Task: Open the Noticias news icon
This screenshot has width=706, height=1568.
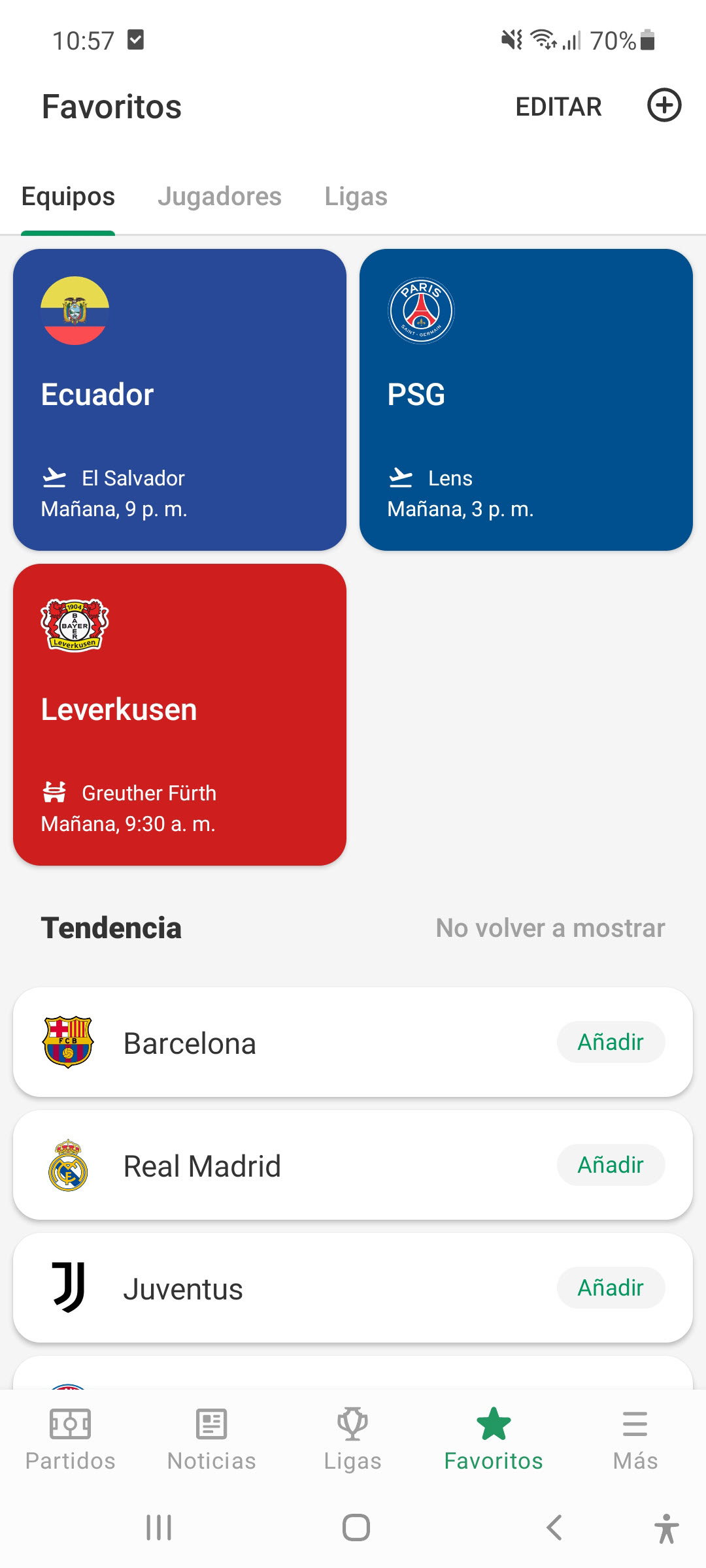Action: point(211,1424)
